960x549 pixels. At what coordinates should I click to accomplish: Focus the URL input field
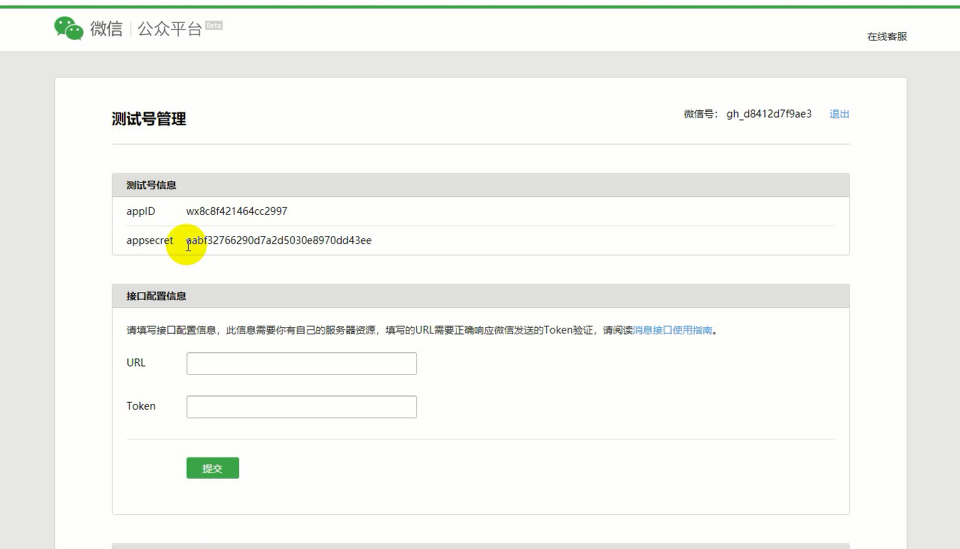(x=301, y=364)
